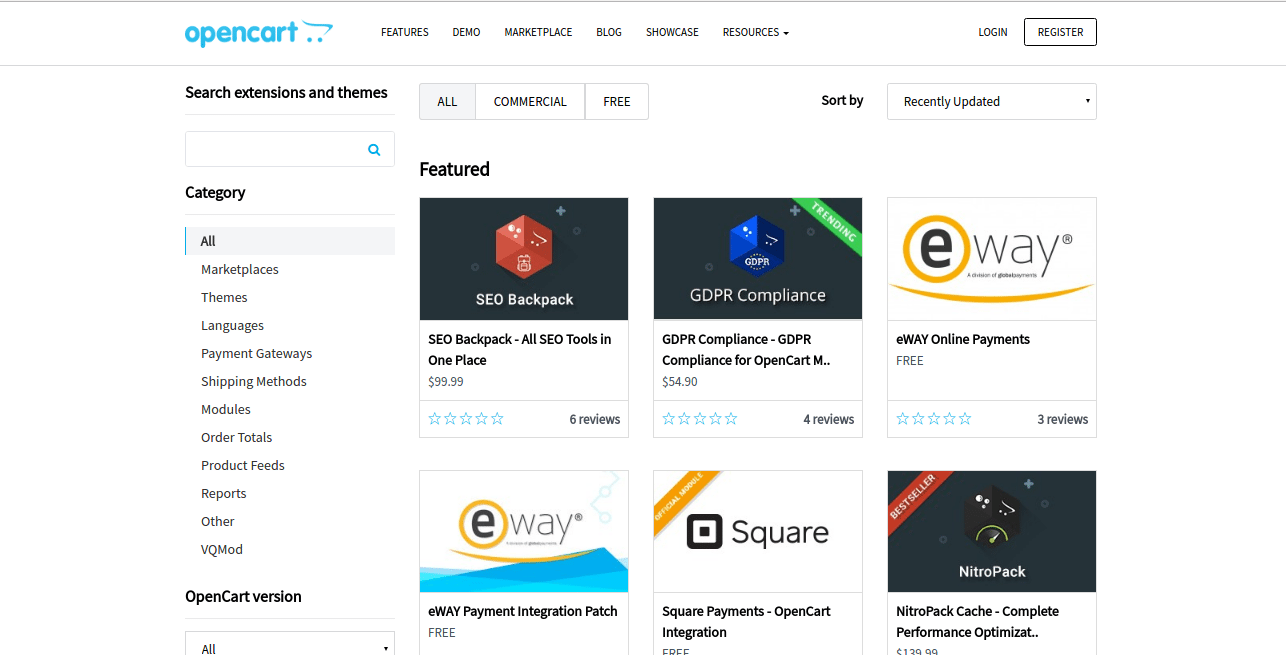
Task: Open the Square Payments thumbnail image
Action: [x=758, y=532]
